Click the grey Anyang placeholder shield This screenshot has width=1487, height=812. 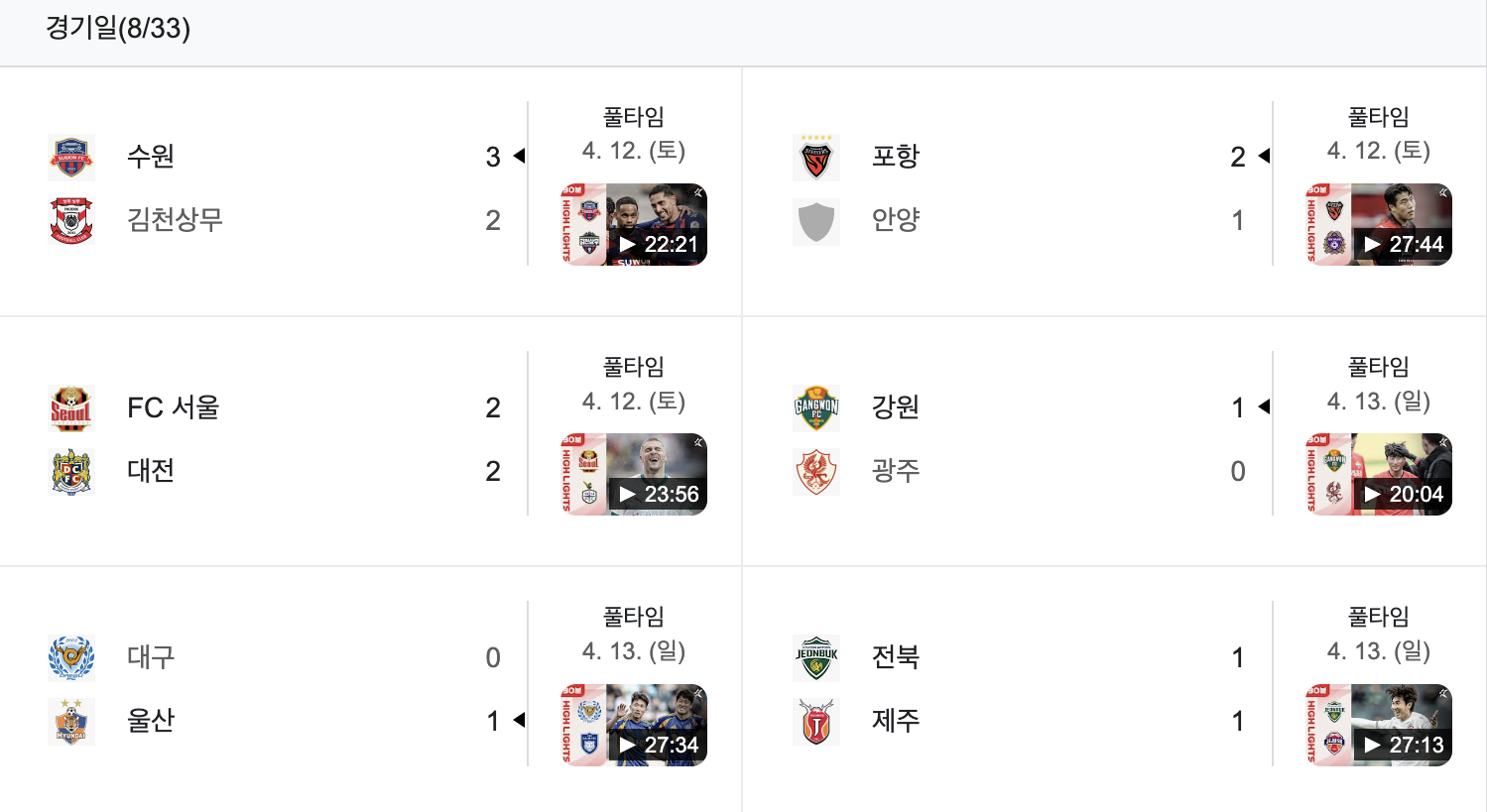pos(816,220)
